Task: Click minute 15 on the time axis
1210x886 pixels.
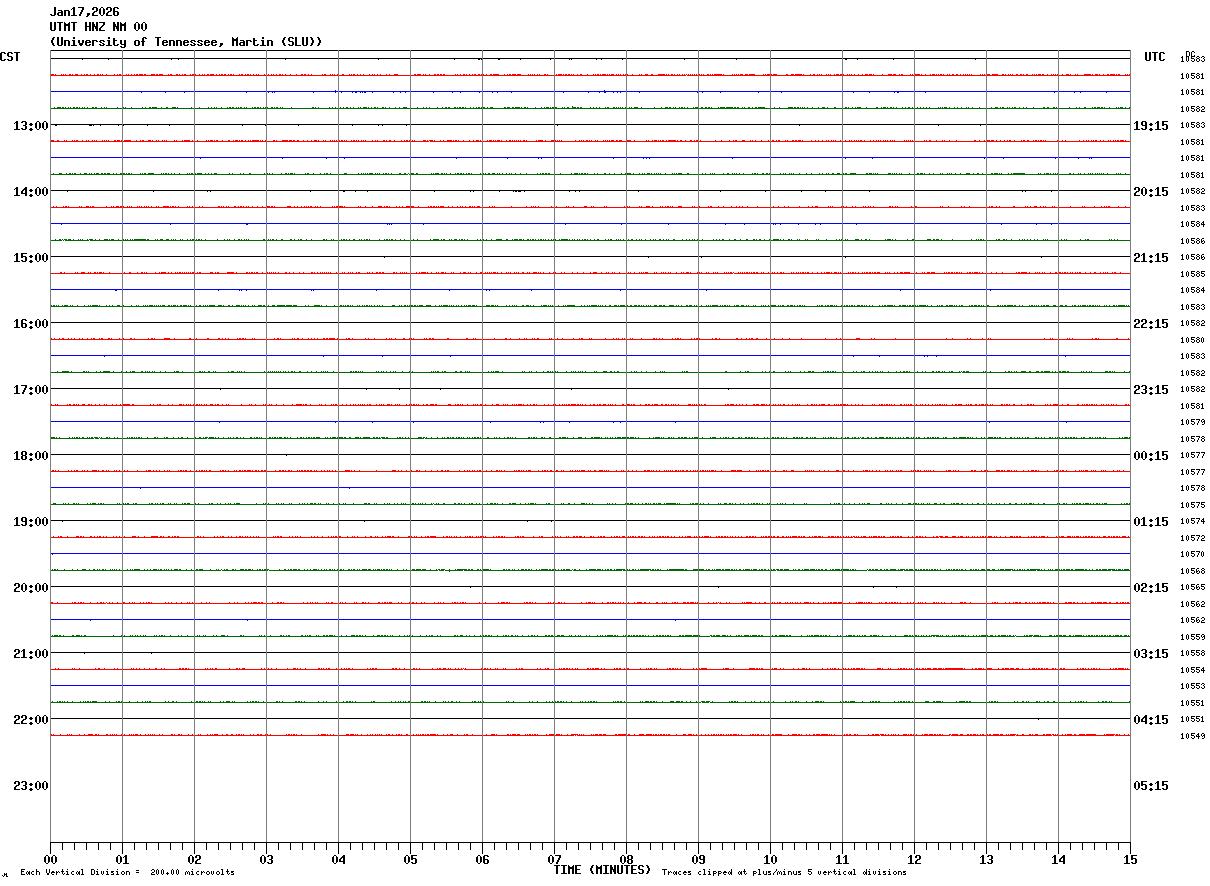Action: (x=1130, y=859)
